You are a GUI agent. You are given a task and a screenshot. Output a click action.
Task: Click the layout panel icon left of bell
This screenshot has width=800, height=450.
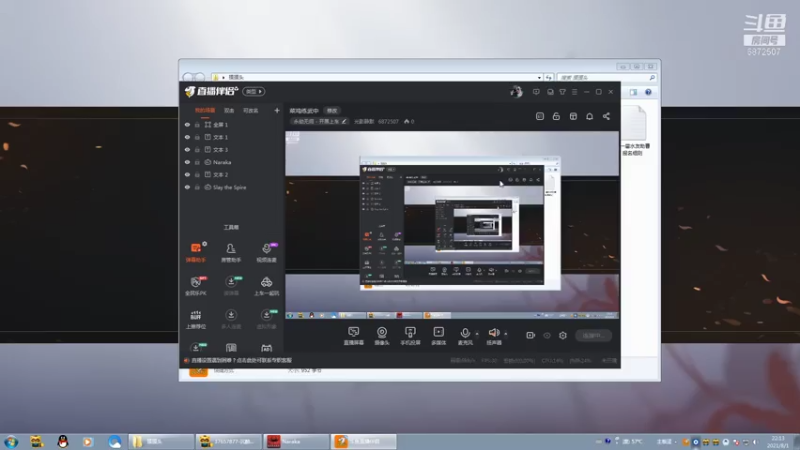(x=573, y=116)
